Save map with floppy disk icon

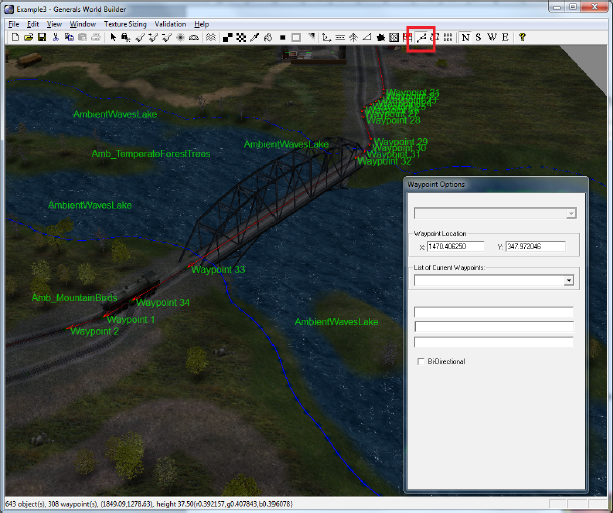[x=42, y=37]
